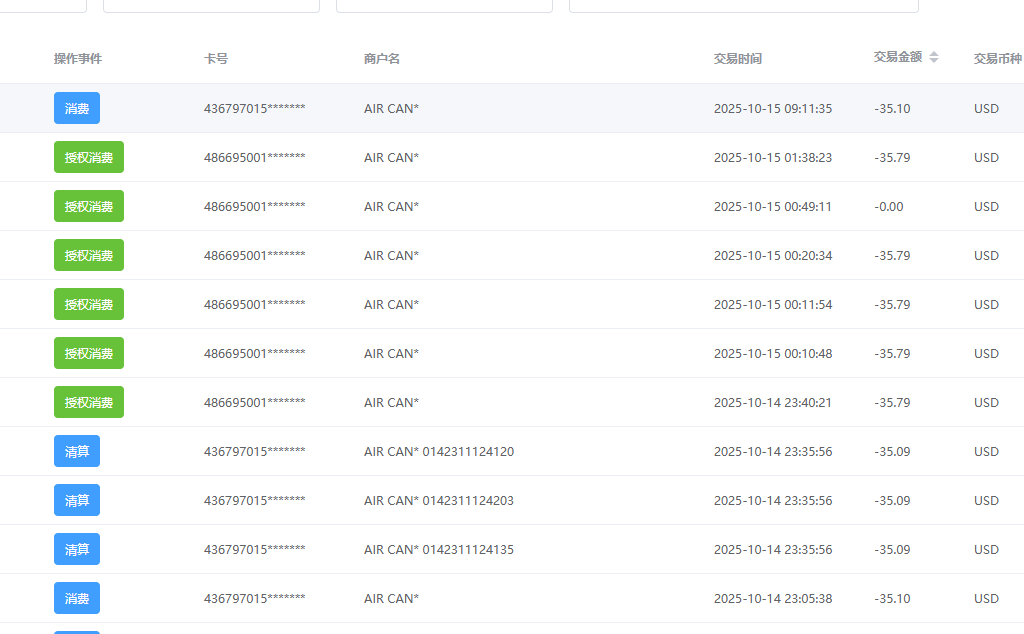Image resolution: width=1024 pixels, height=634 pixels.
Task: Click the -35.79 amount in the 01:38:23 row
Action: [893, 157]
